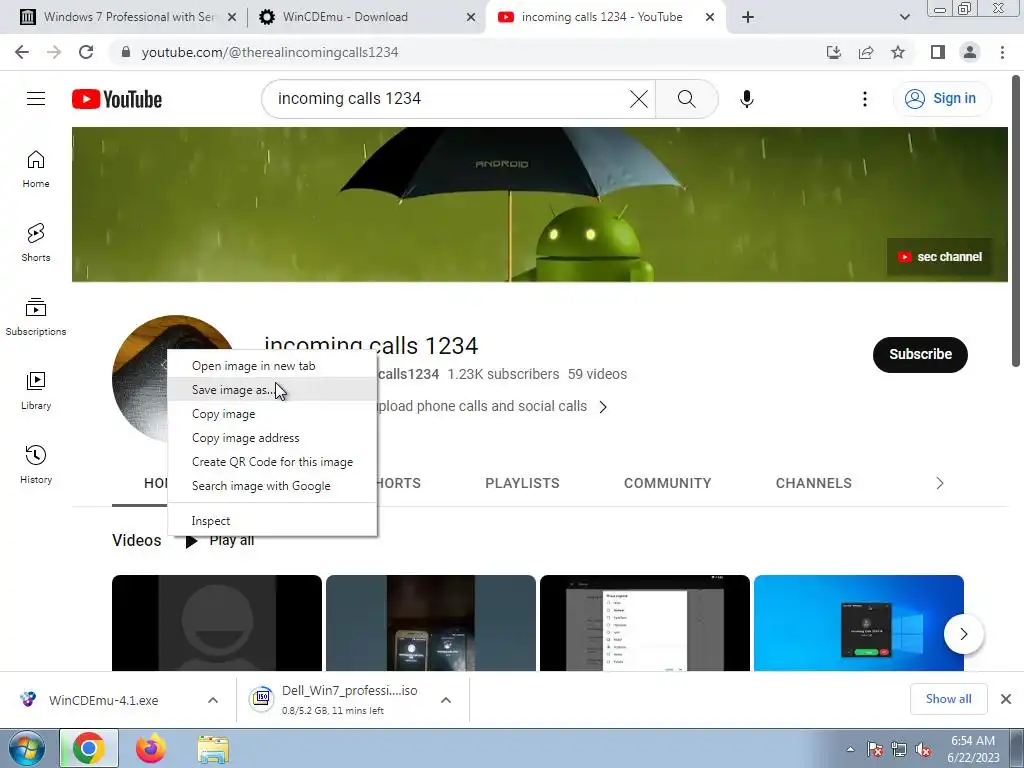Switch to the COMMUNITY tab
The height and width of the screenshot is (768, 1024).
click(667, 483)
